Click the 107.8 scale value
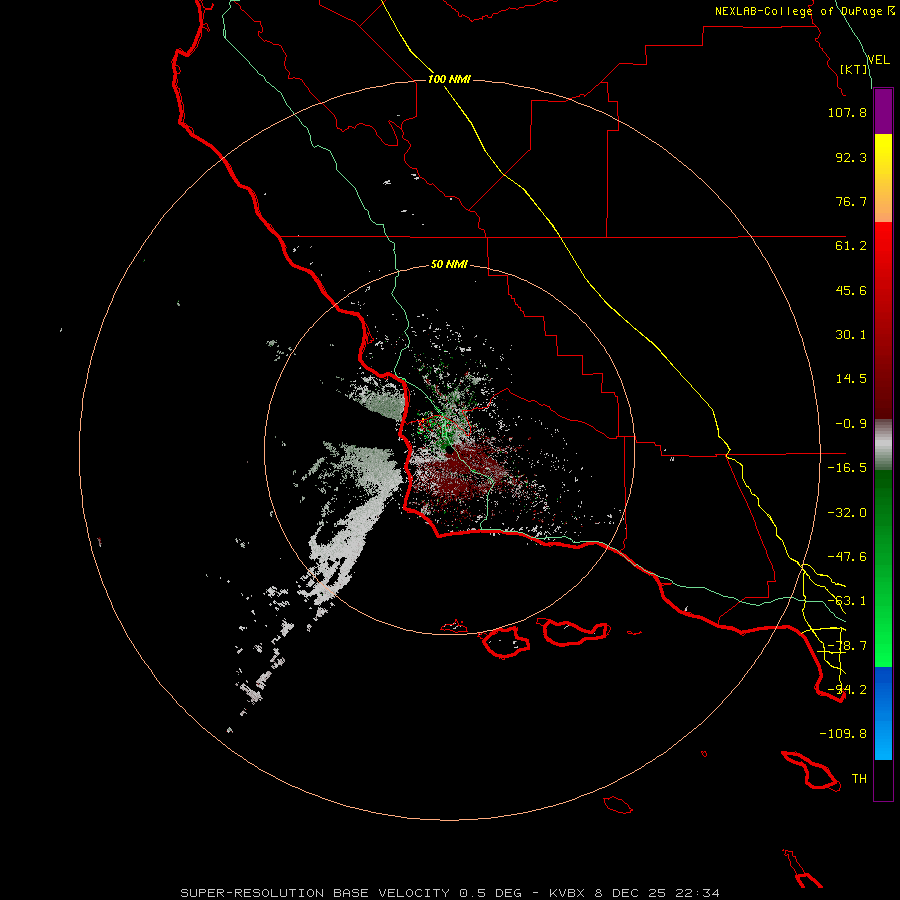The width and height of the screenshot is (900, 900). coord(847,113)
